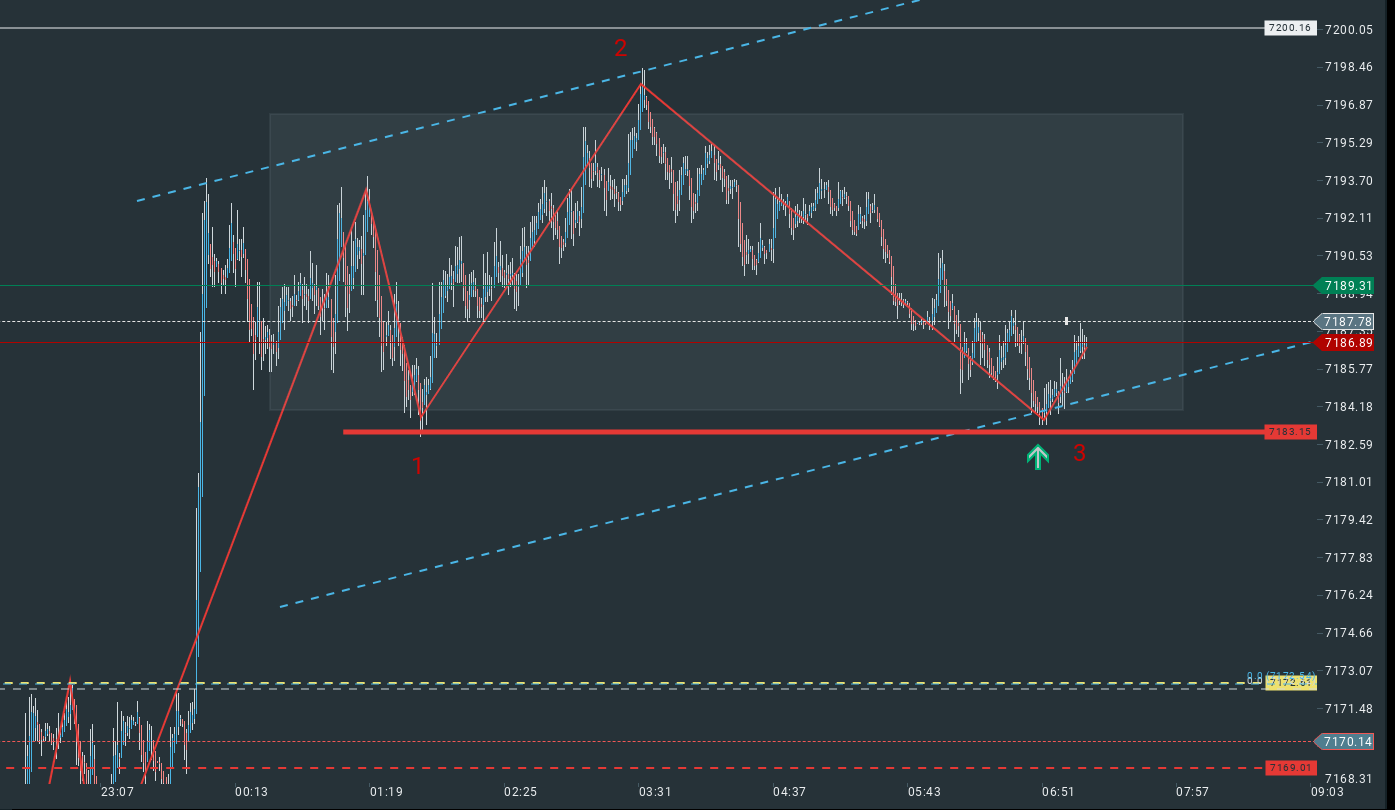Click the 06:51 time axis label
Viewport: 1395px width, 810px height.
[x=1058, y=792]
